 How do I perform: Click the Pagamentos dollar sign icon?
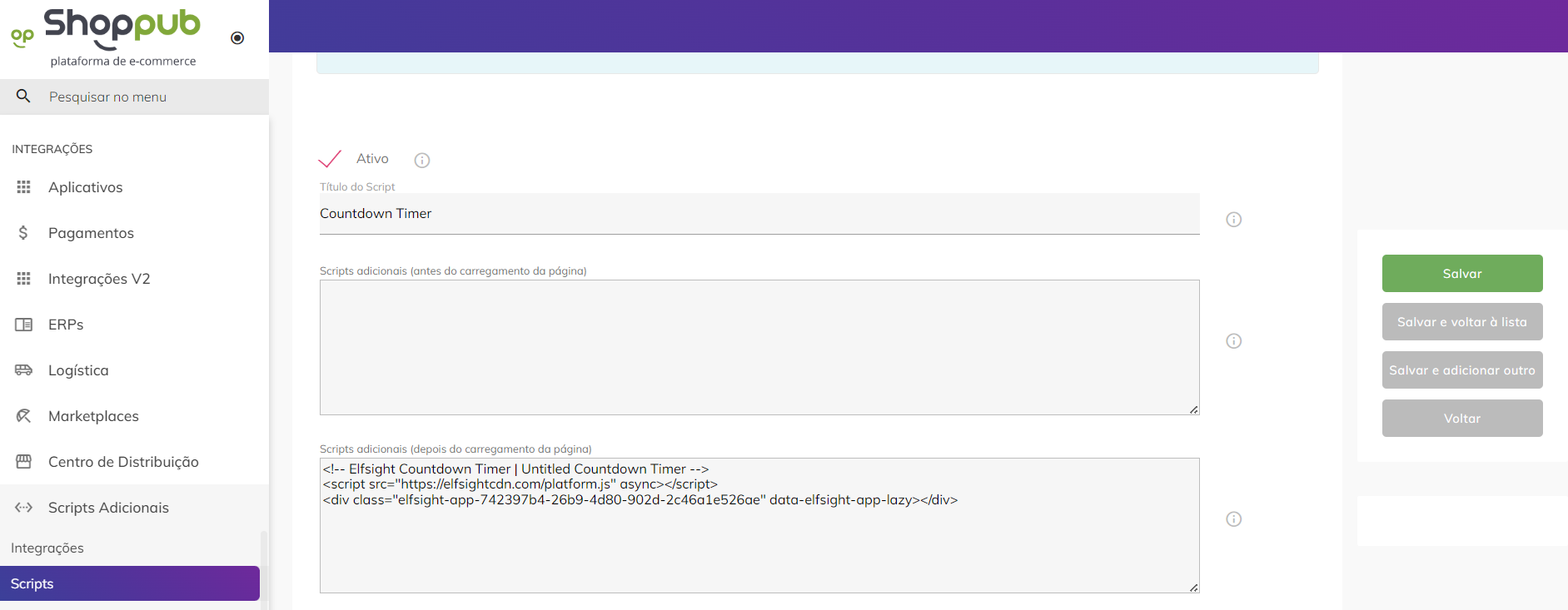click(x=23, y=233)
